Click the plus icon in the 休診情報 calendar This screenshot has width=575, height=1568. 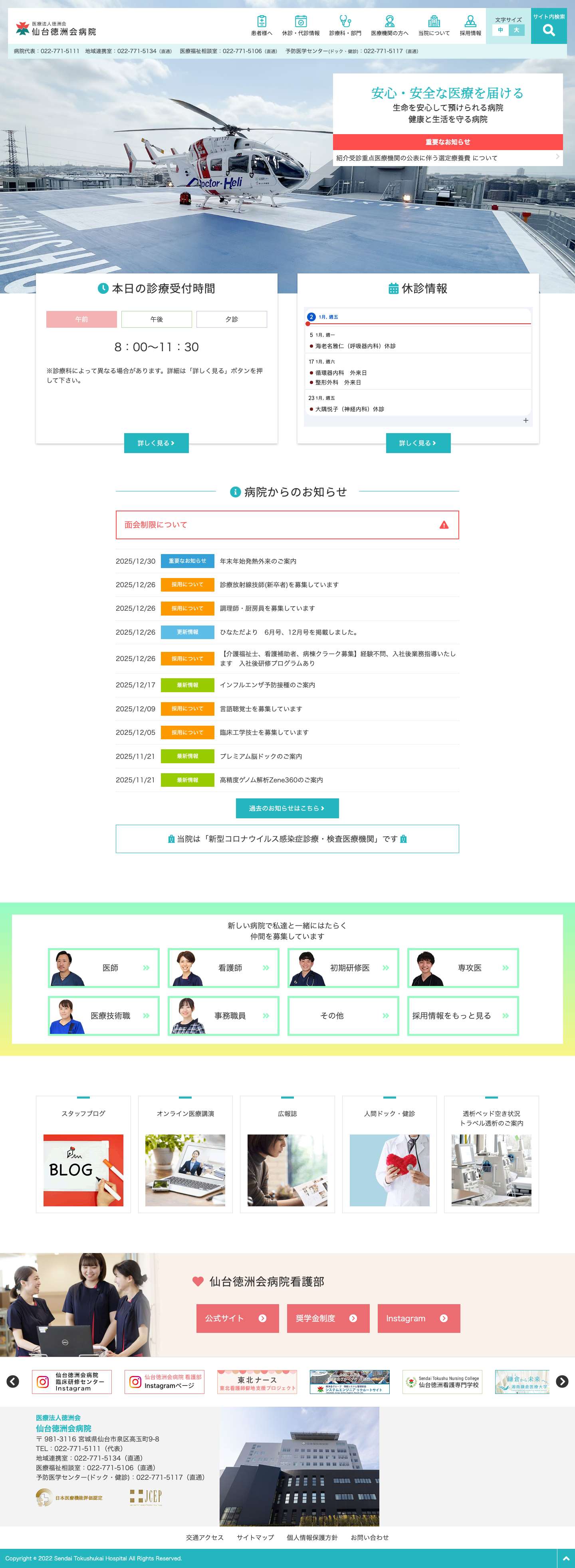pyautogui.click(x=525, y=421)
